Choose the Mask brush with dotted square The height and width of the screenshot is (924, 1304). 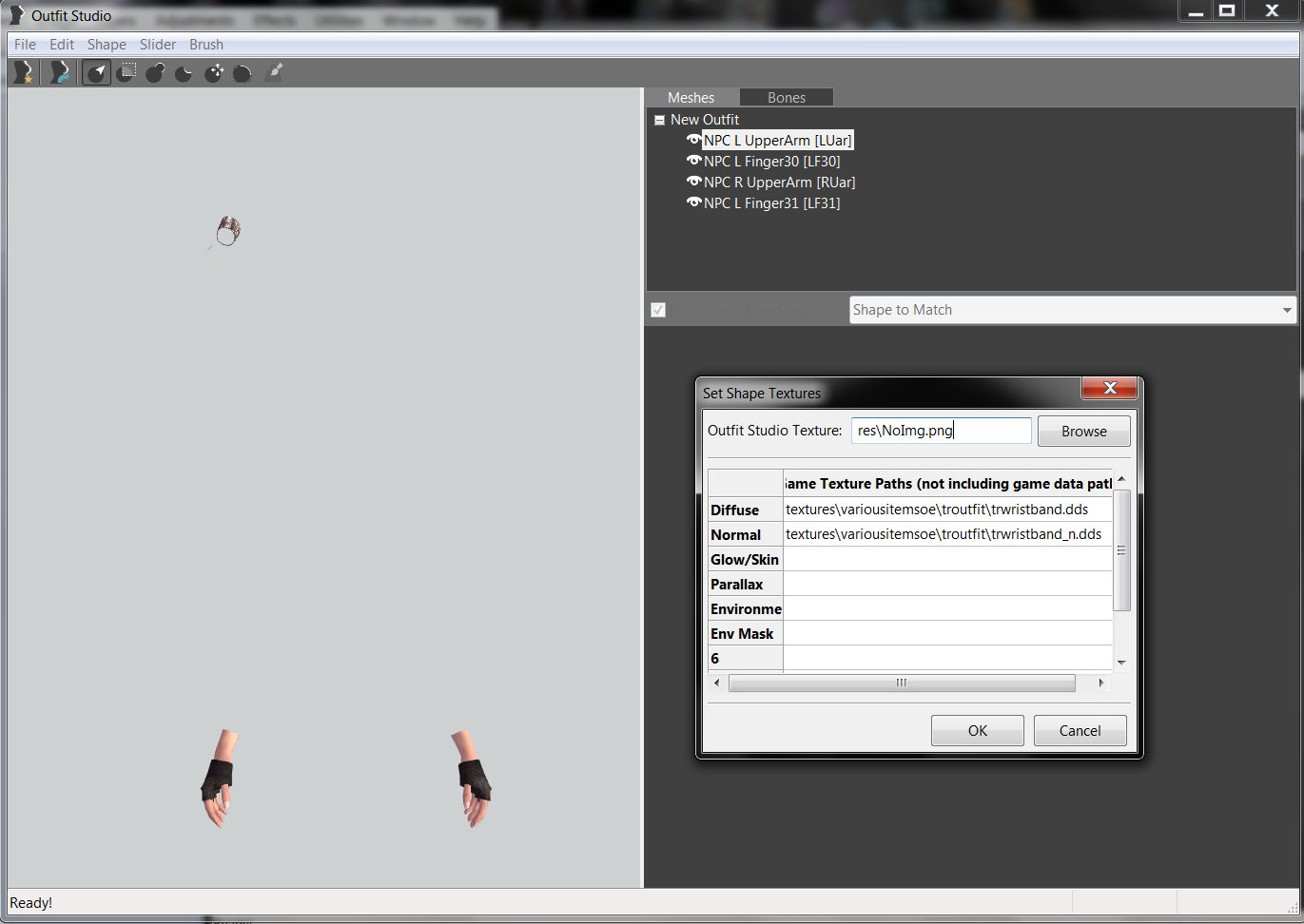pyautogui.click(x=127, y=72)
